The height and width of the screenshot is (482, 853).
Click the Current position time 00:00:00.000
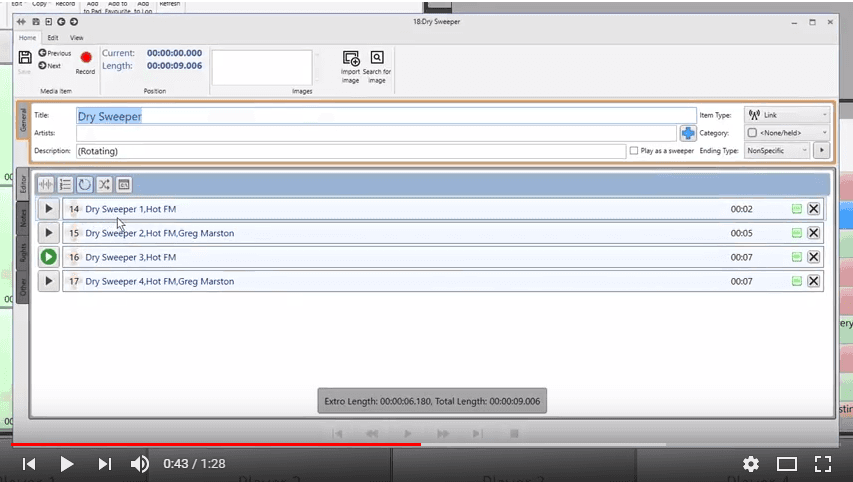pyautogui.click(x=174, y=53)
